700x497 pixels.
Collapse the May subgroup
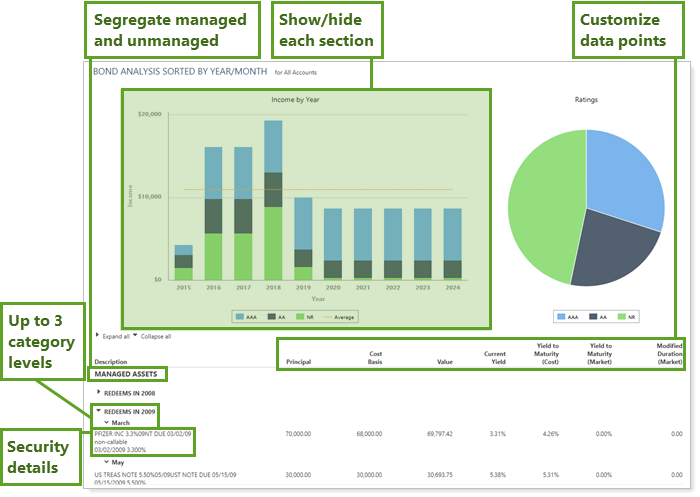click(x=107, y=462)
